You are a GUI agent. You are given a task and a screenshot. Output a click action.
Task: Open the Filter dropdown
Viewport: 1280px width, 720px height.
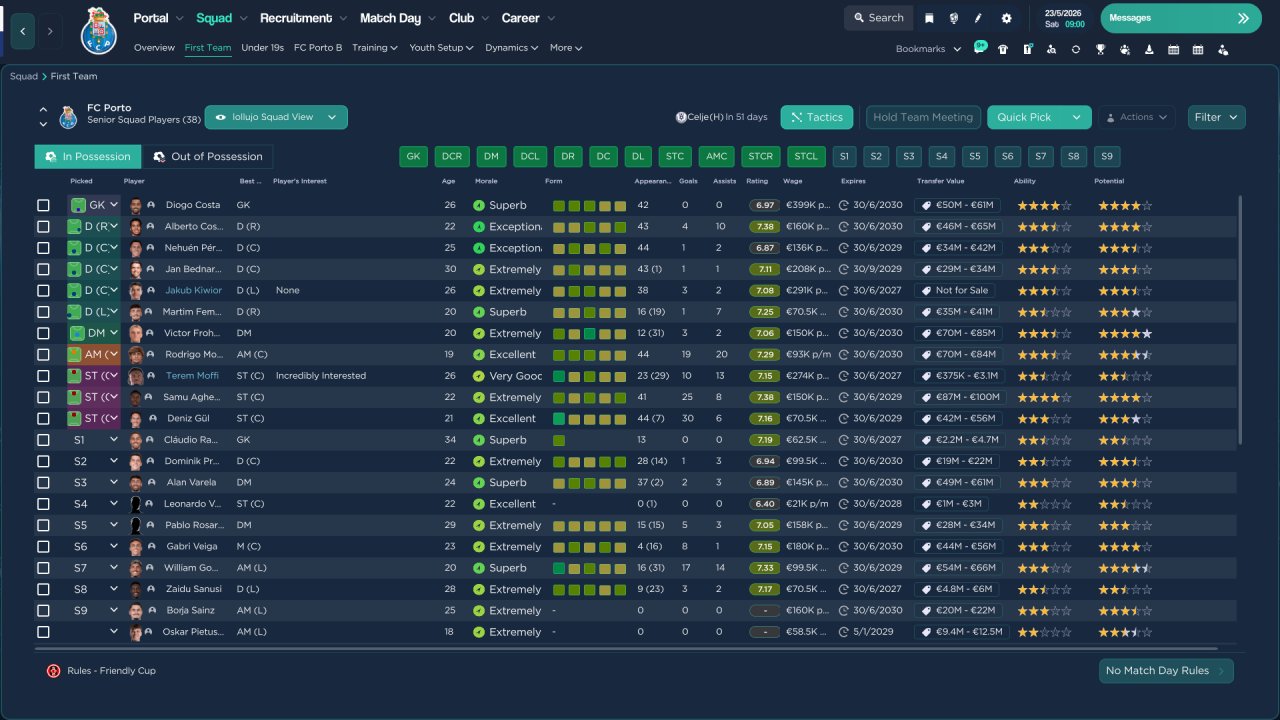coord(1216,117)
